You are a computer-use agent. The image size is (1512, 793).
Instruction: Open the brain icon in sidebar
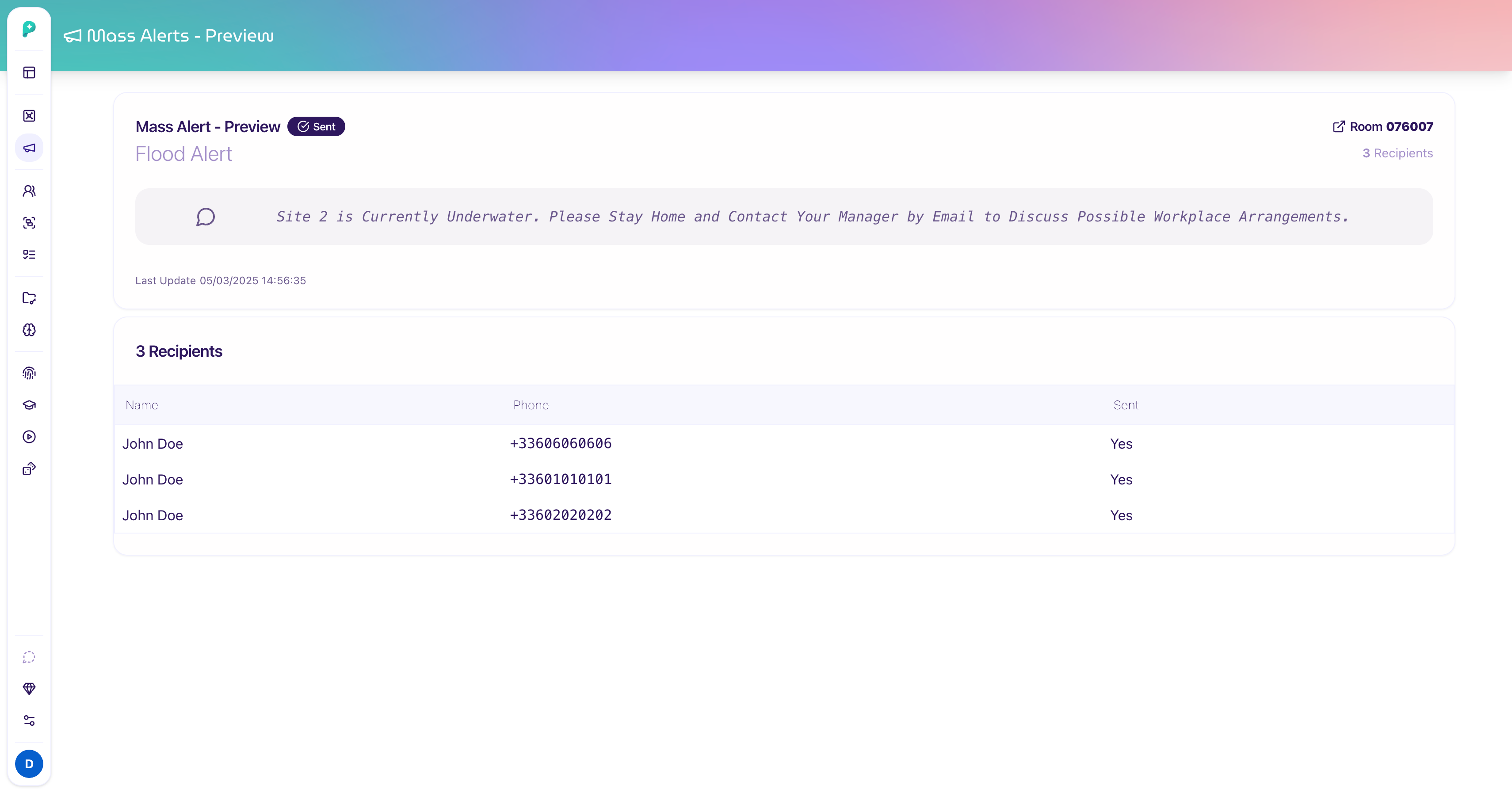click(x=29, y=330)
